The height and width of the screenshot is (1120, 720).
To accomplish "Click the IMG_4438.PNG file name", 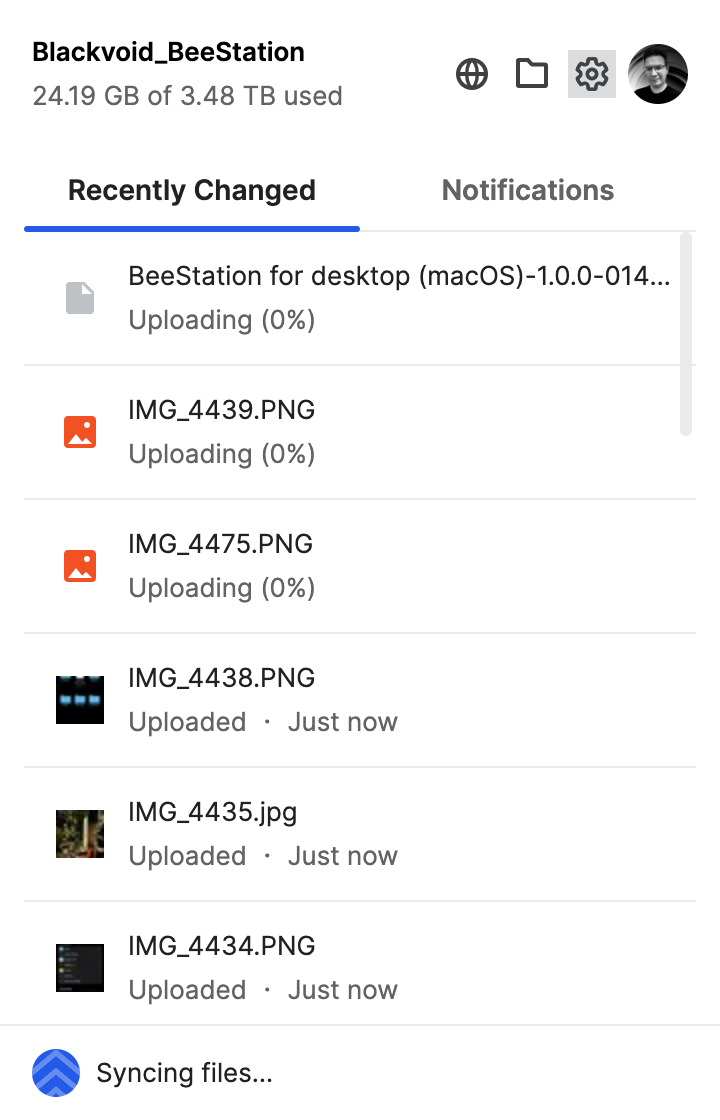I will [x=221, y=678].
